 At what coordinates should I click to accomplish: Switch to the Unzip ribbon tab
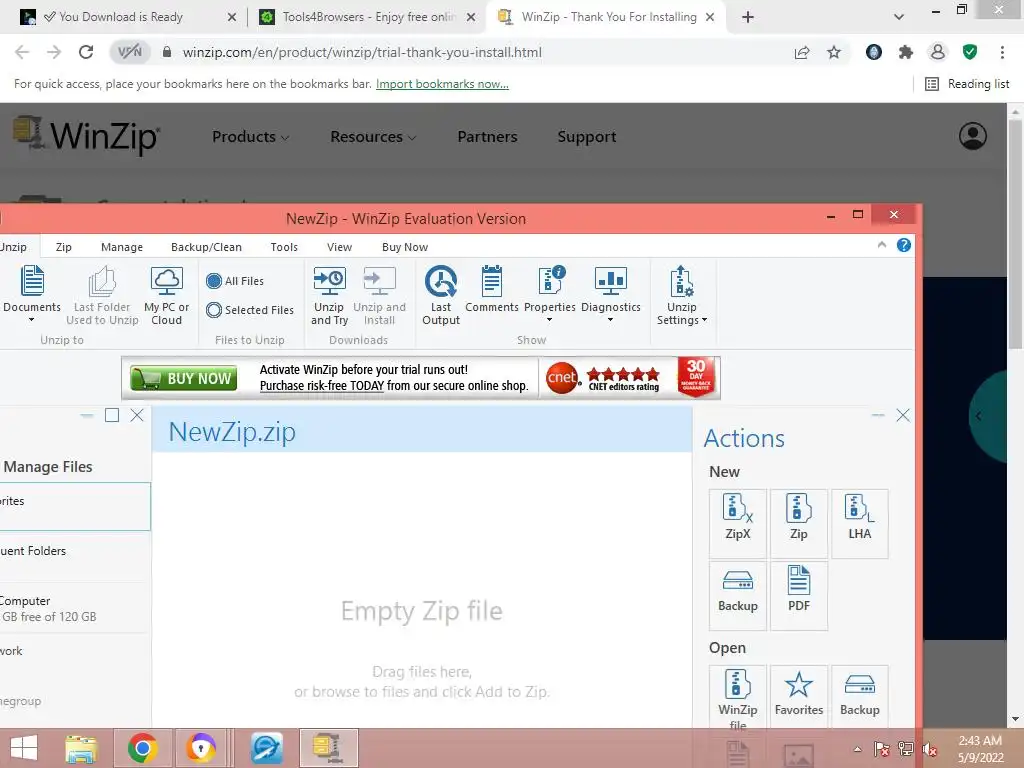13,247
